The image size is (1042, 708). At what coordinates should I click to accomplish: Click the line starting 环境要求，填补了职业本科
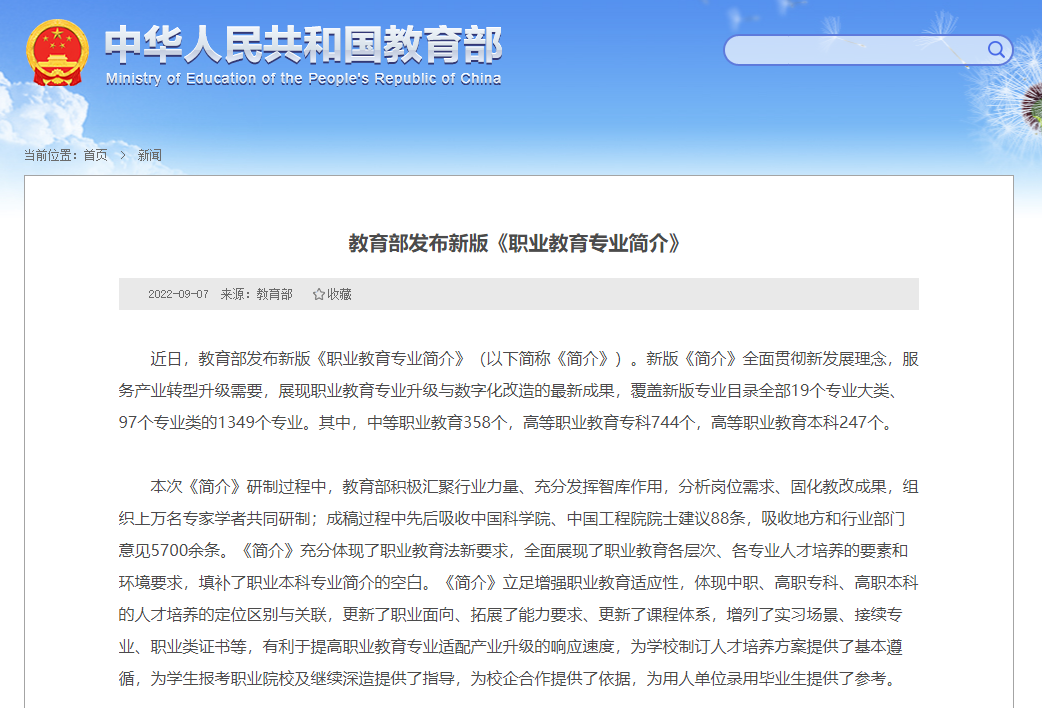(518, 583)
